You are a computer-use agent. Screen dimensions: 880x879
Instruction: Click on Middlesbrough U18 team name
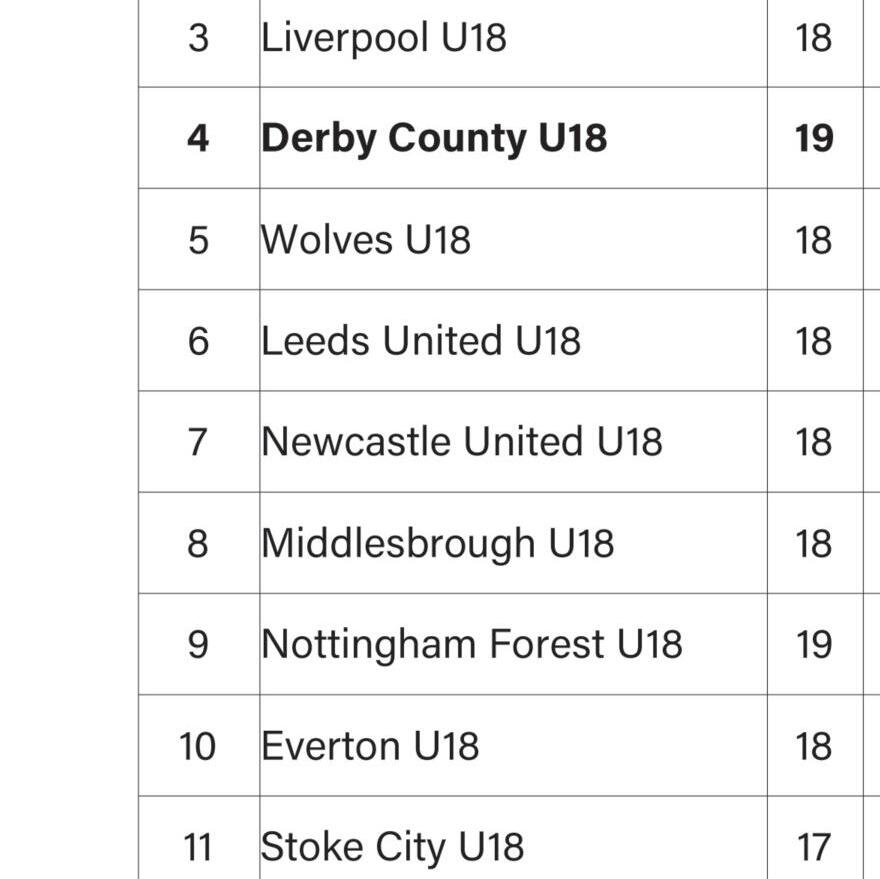click(437, 543)
